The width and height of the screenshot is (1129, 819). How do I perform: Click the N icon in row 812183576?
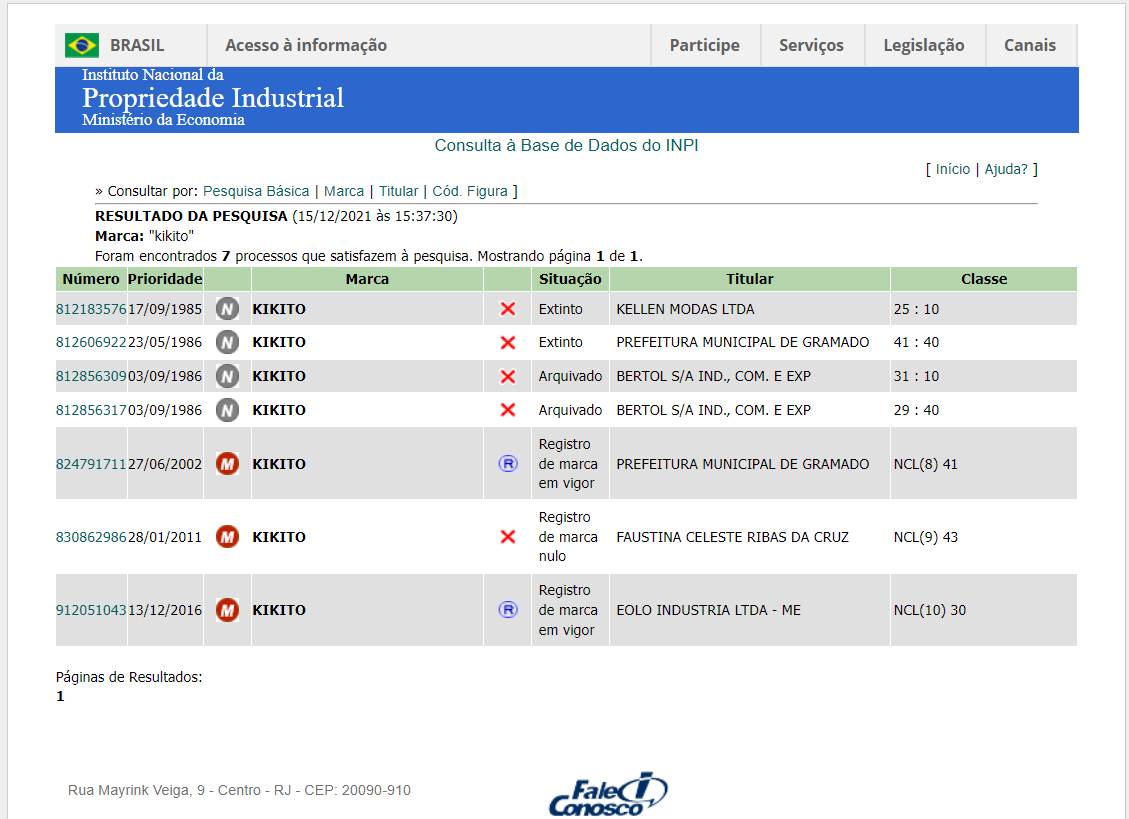point(228,309)
